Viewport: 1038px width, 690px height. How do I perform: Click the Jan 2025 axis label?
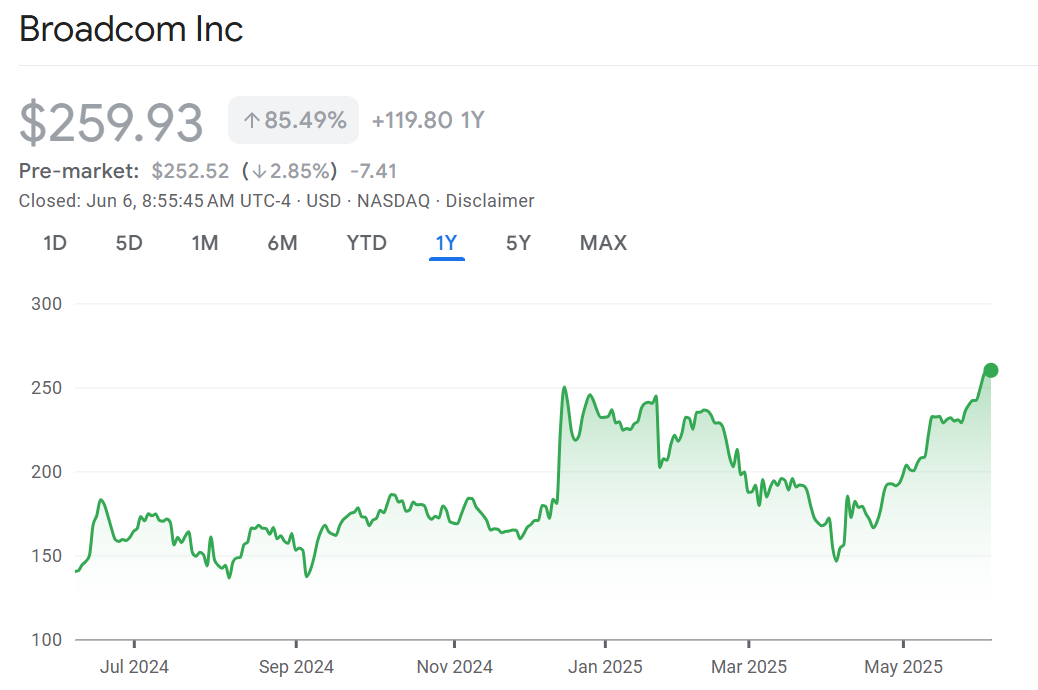(605, 667)
